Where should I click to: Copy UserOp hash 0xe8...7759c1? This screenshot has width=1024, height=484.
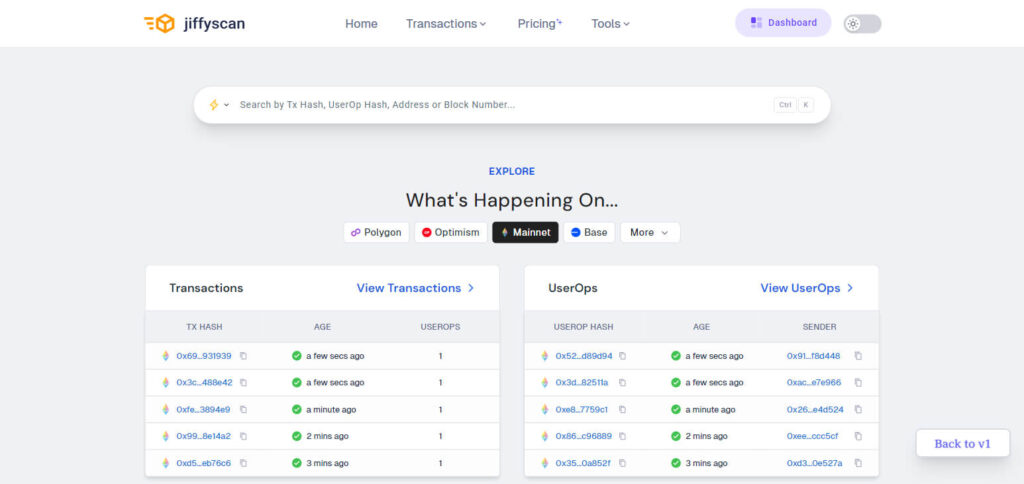622,410
